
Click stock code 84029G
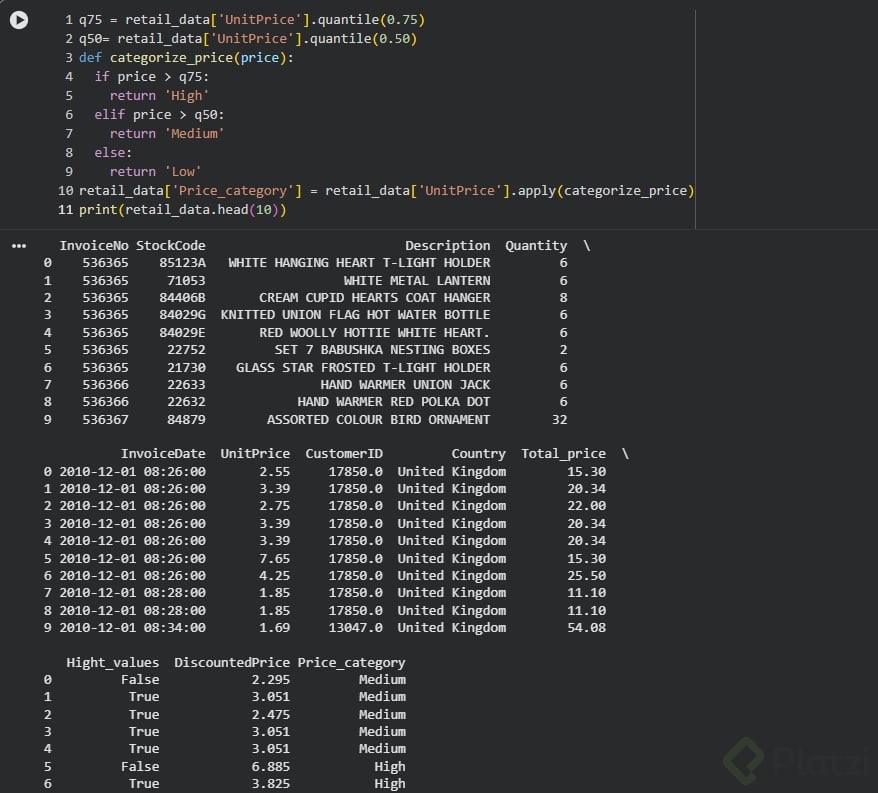pyautogui.click(x=182, y=315)
